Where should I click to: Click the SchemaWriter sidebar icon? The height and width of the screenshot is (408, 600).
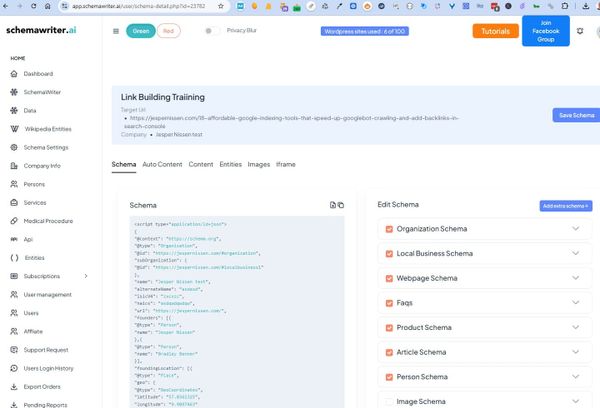coord(14,92)
